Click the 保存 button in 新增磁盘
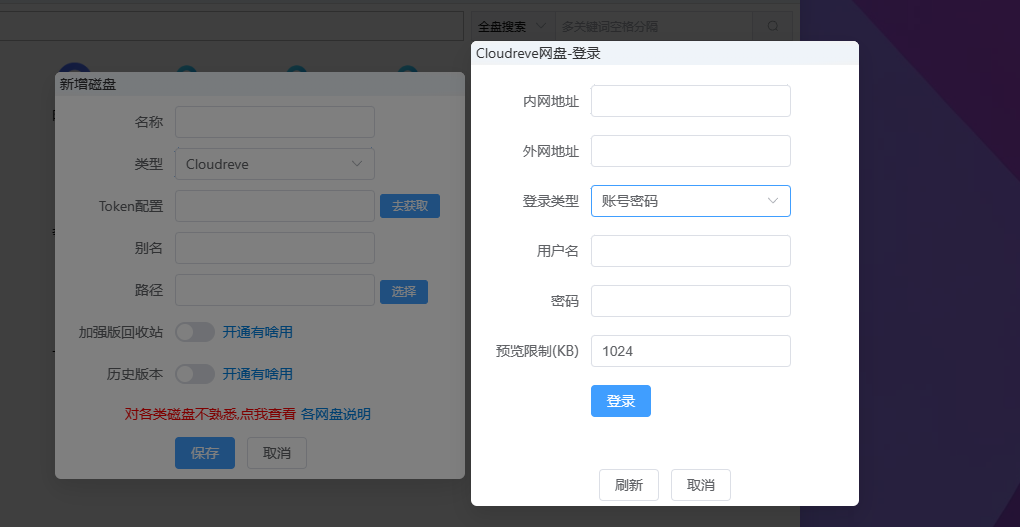The image size is (1020, 527). (205, 453)
